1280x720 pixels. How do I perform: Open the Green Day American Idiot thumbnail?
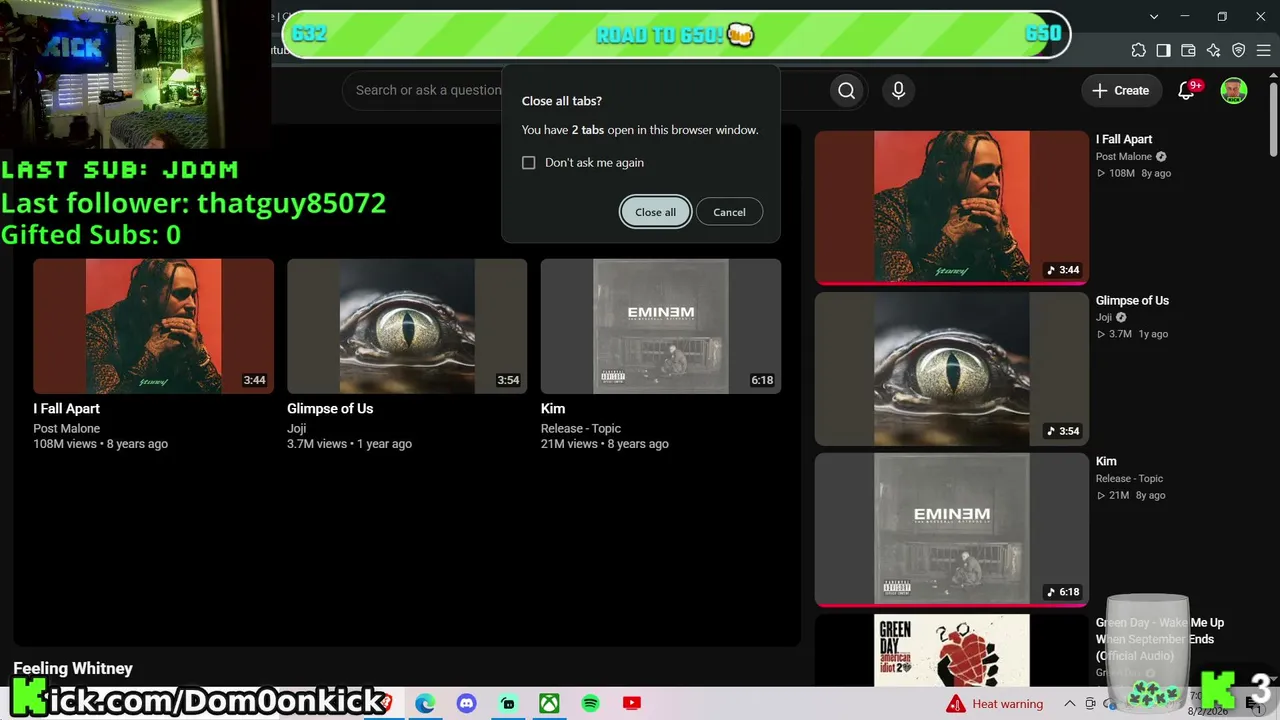951,650
